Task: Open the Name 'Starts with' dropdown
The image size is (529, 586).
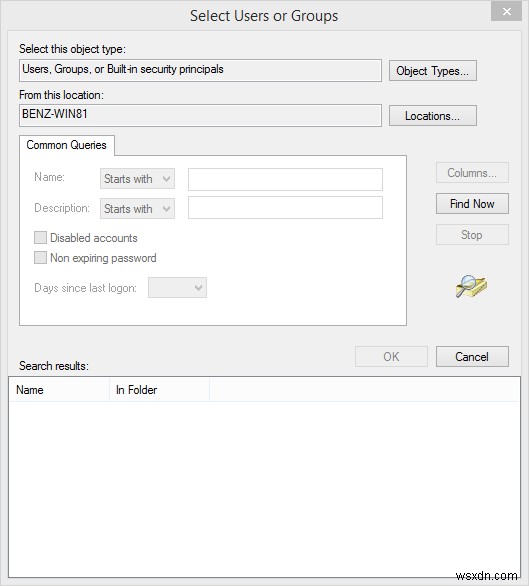Action: point(137,179)
